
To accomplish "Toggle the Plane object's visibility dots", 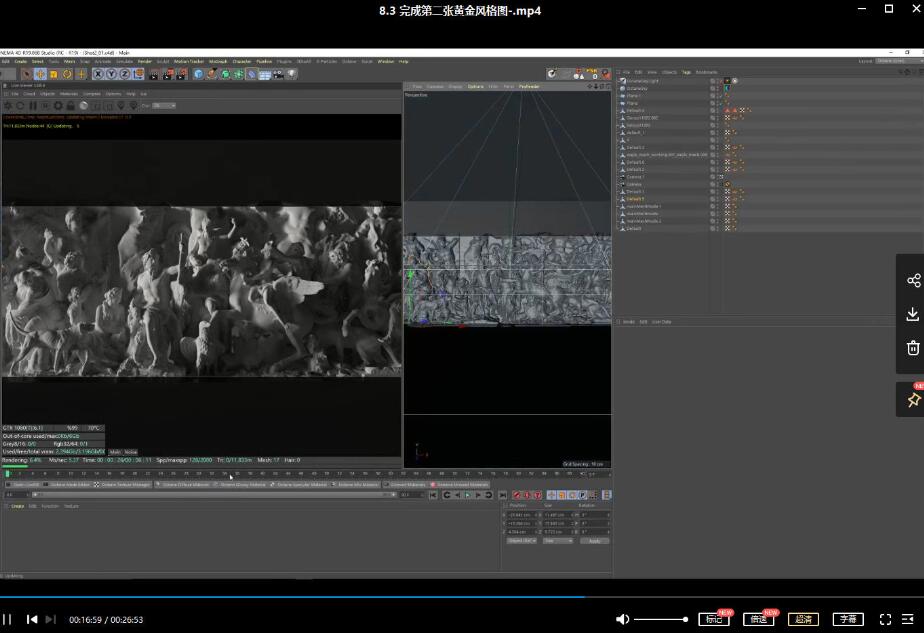I will (x=713, y=102).
